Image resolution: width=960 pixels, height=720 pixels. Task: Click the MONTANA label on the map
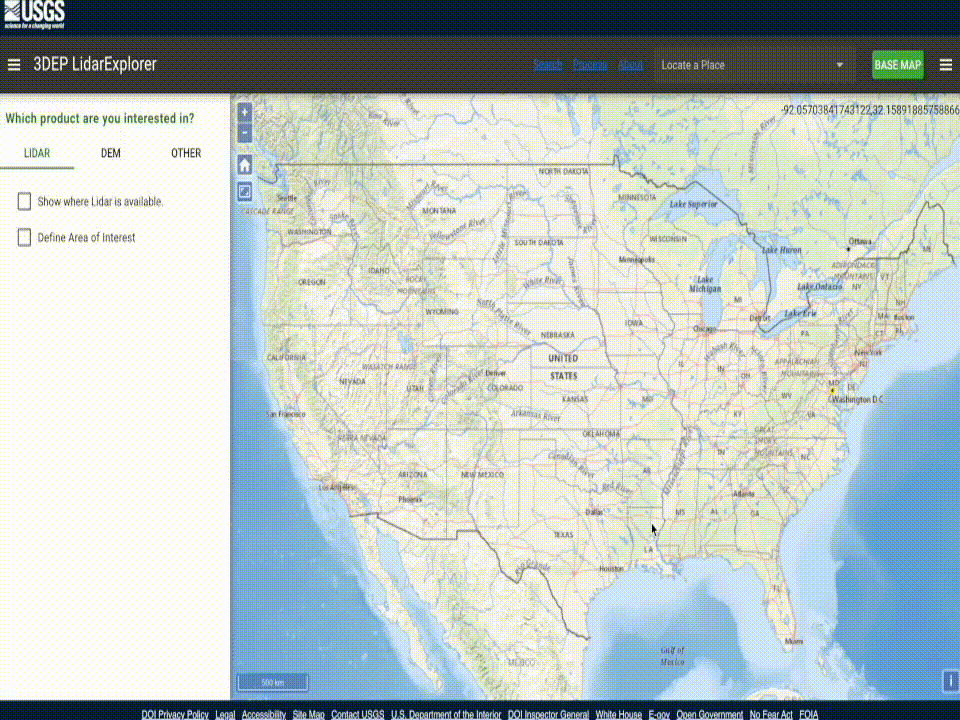point(439,211)
